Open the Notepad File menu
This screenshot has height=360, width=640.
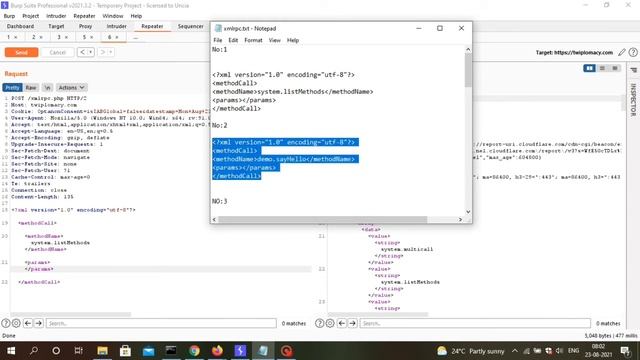click(218, 40)
